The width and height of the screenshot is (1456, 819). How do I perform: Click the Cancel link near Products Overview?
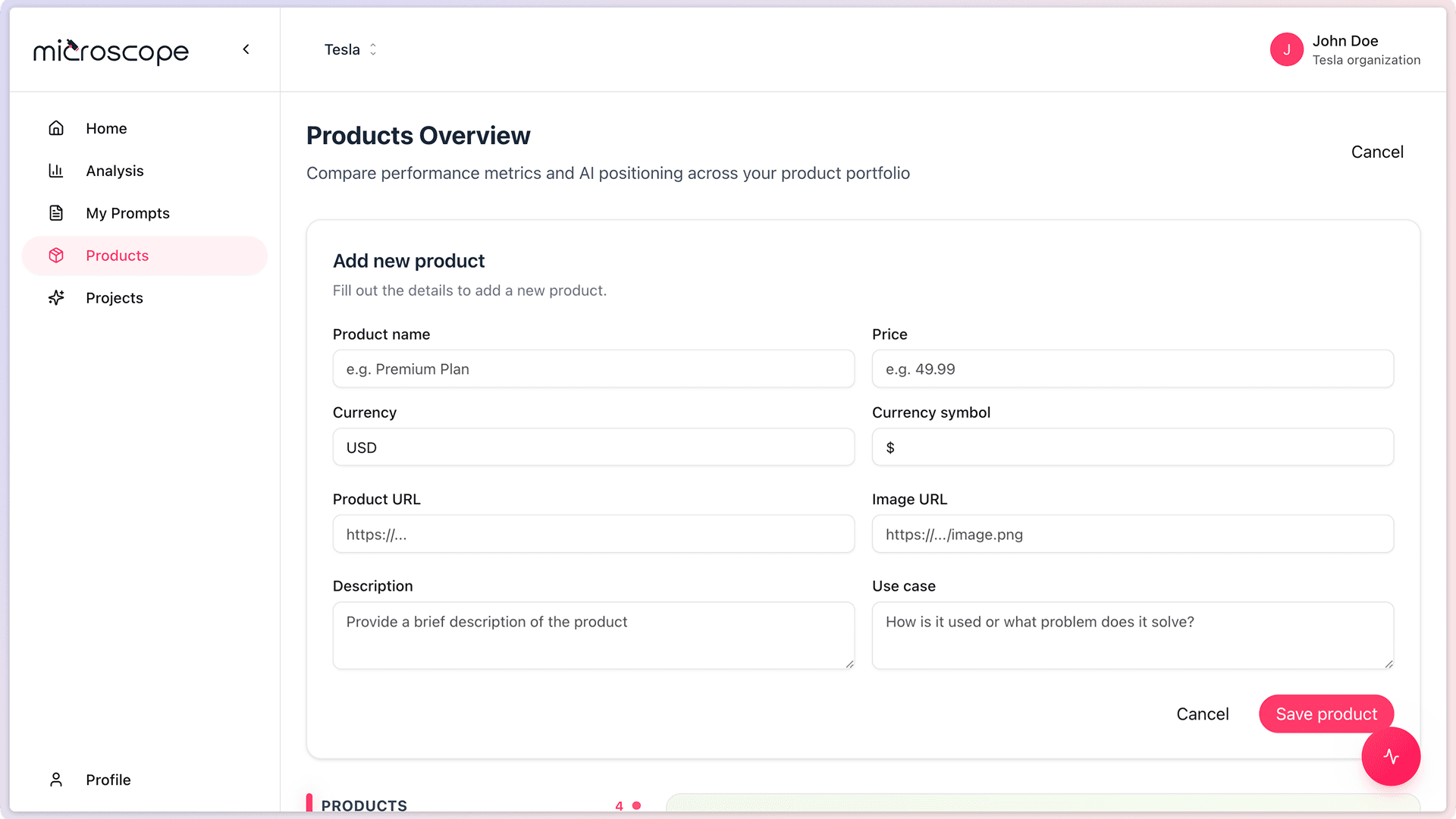pyautogui.click(x=1377, y=152)
